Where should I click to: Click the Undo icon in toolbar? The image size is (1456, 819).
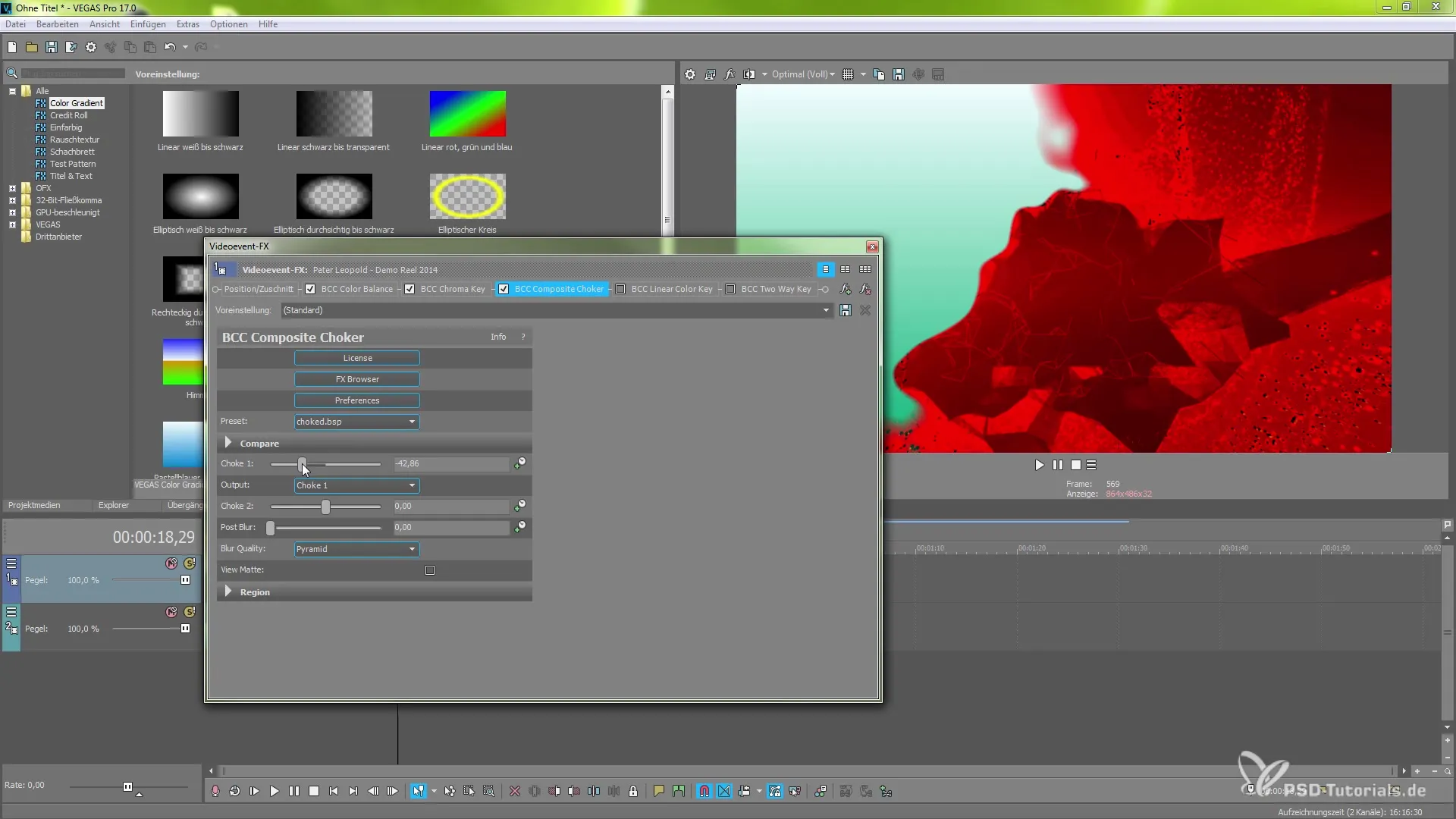tap(169, 47)
